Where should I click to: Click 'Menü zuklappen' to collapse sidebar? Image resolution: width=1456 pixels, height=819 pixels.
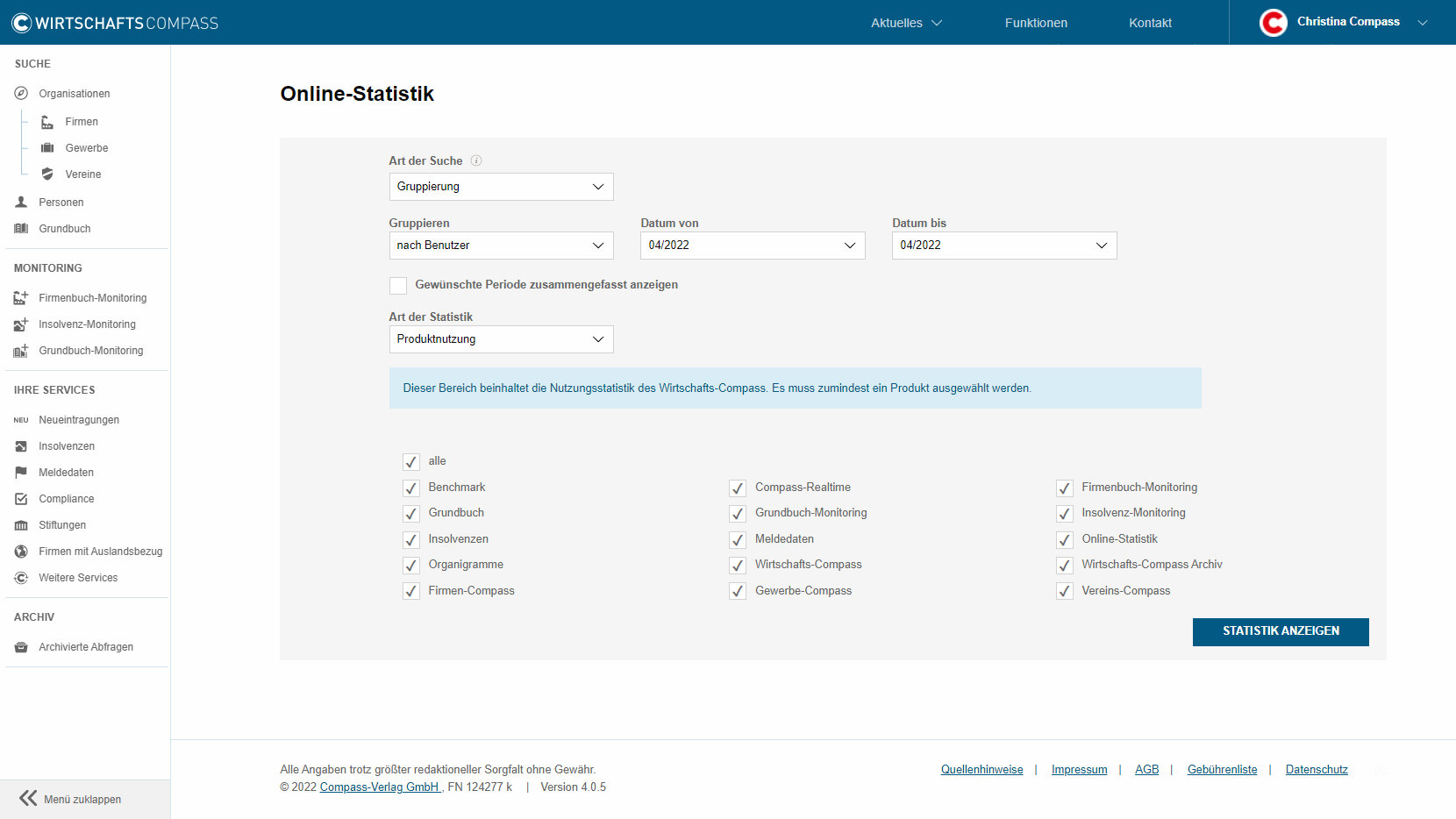[x=82, y=800]
